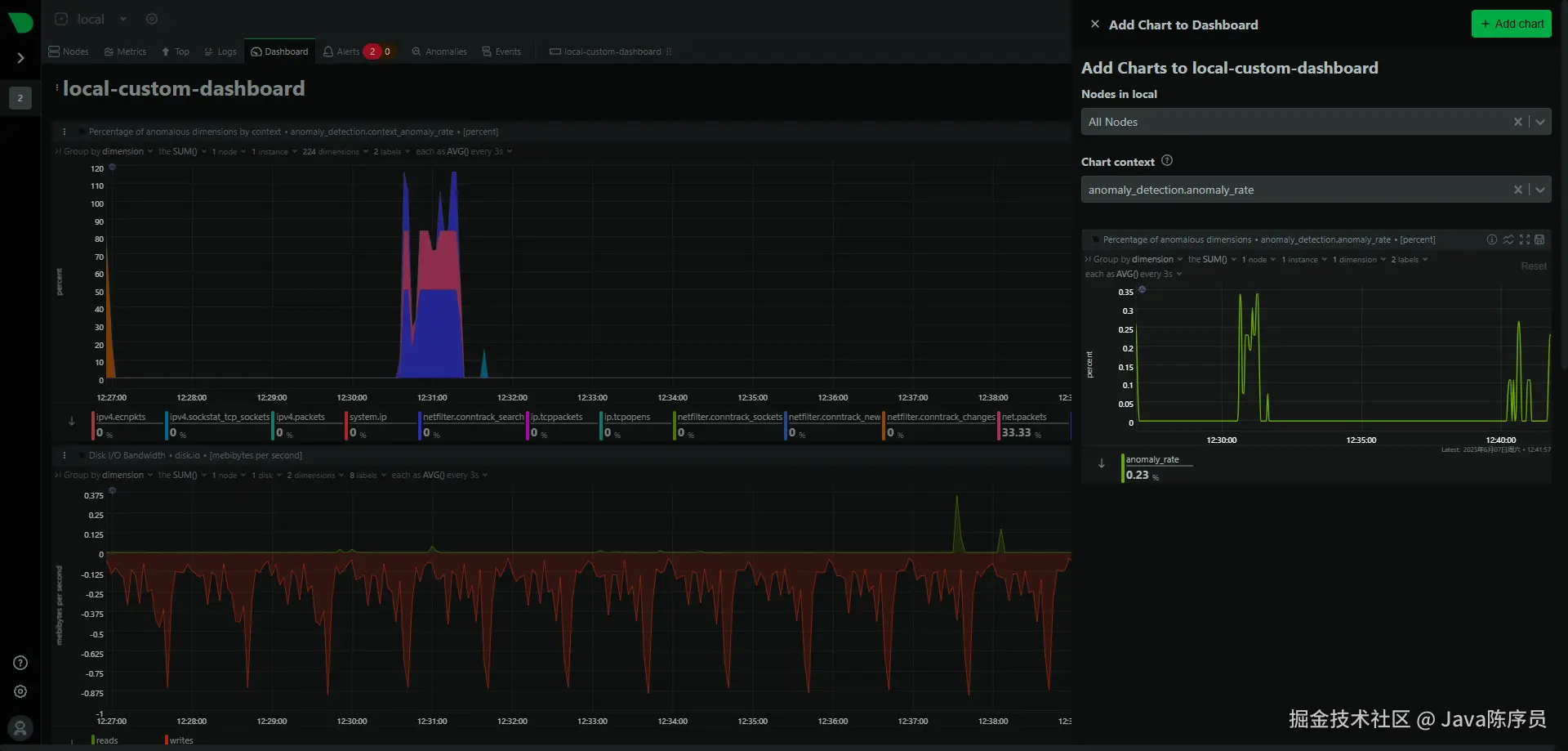1568x751 pixels.
Task: Switch to the Metrics tab
Action: pyautogui.click(x=125, y=51)
